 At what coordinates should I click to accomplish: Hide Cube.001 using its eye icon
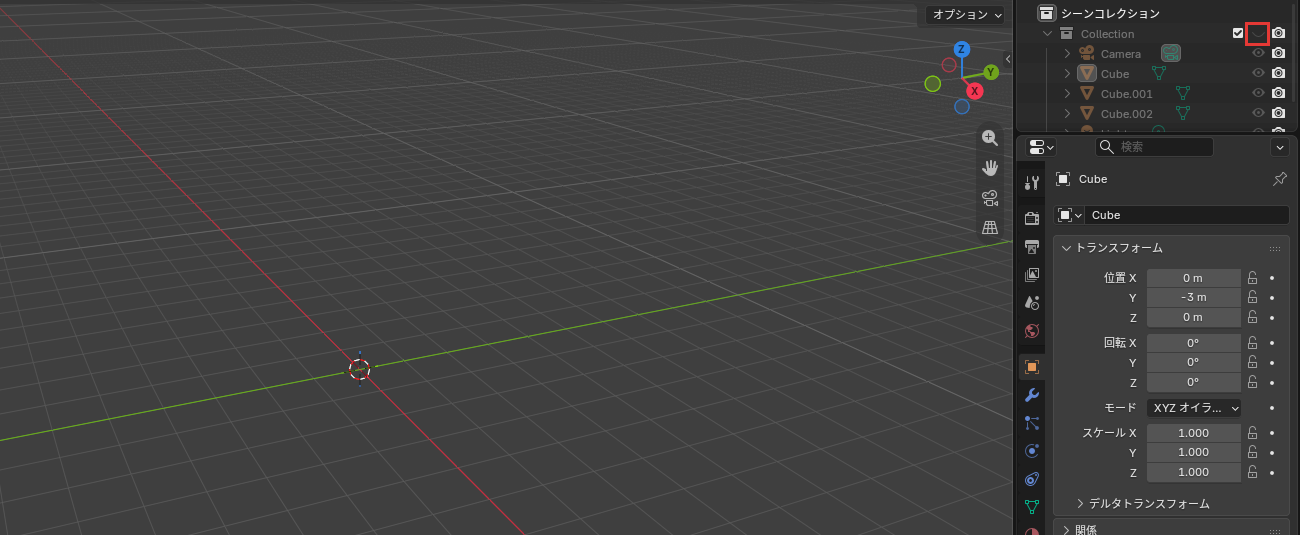click(x=1258, y=93)
